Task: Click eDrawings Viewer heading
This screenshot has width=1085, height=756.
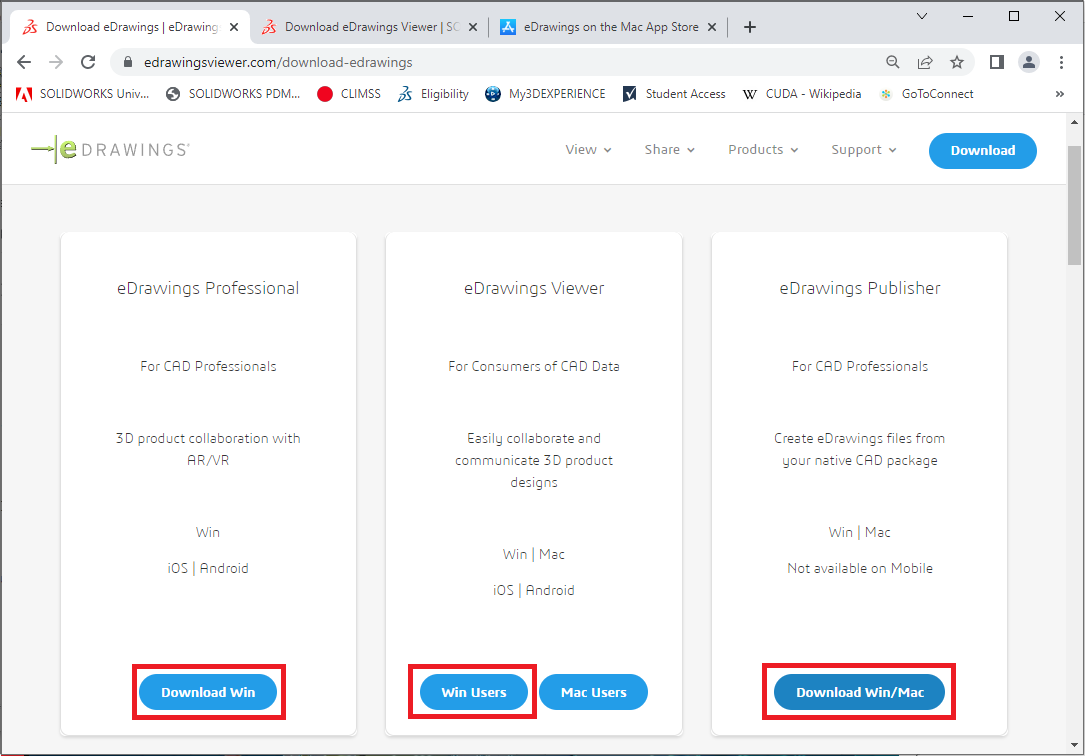Action: (x=534, y=288)
